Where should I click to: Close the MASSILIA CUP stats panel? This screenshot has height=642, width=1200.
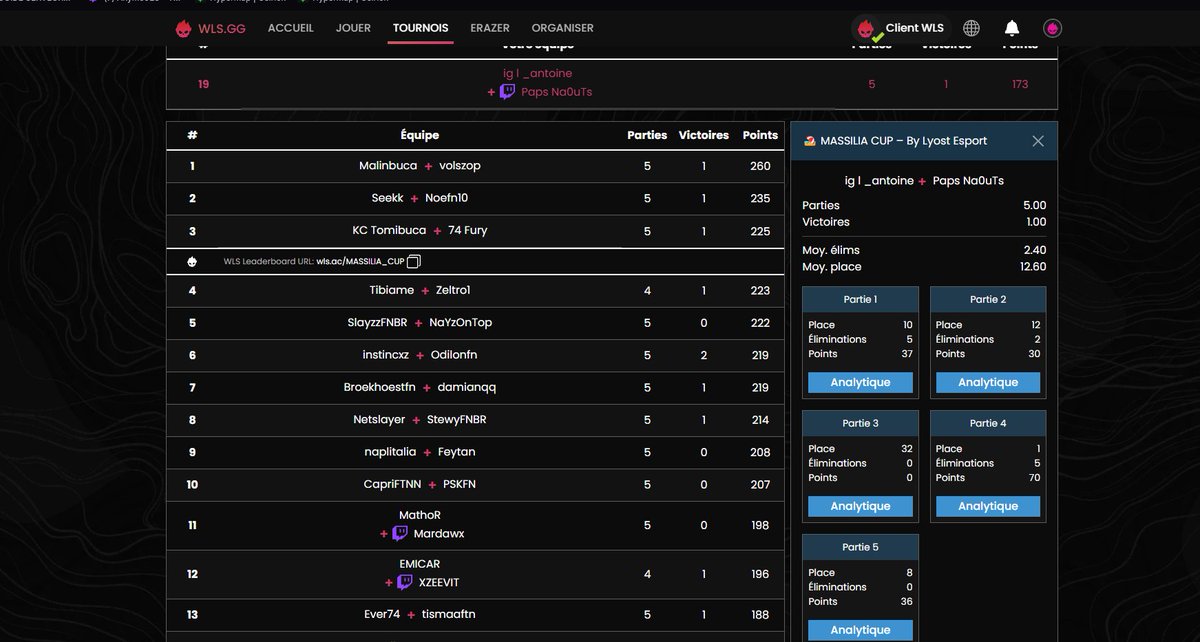point(1038,141)
